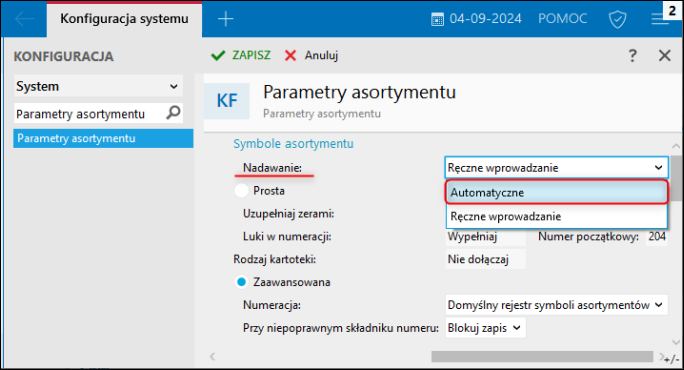Click the Wypełniaj field

(485, 237)
